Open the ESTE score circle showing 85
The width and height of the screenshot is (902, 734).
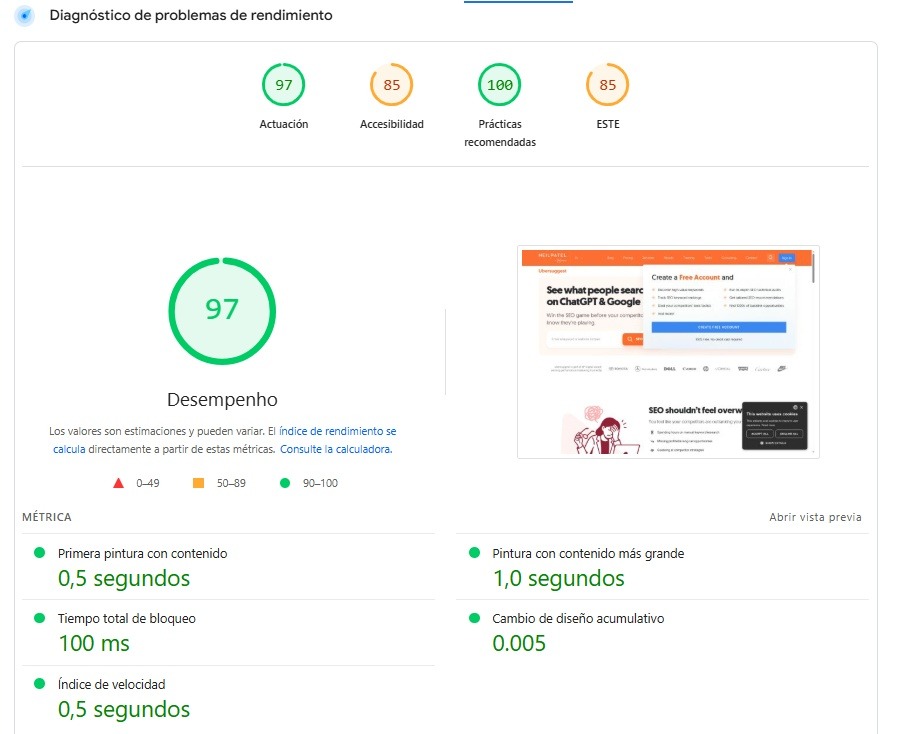[607, 85]
